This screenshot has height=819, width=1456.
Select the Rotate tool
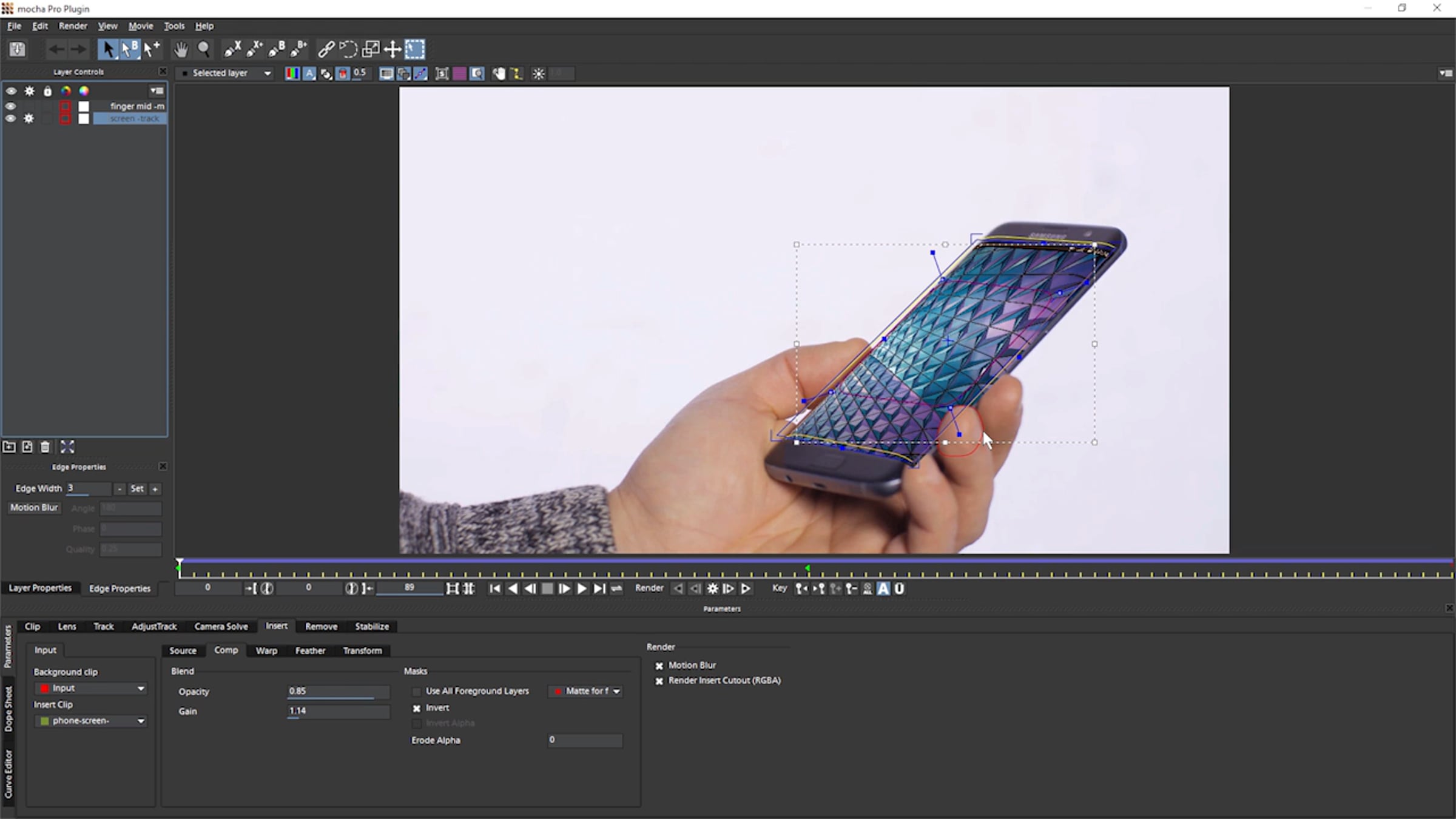348,49
